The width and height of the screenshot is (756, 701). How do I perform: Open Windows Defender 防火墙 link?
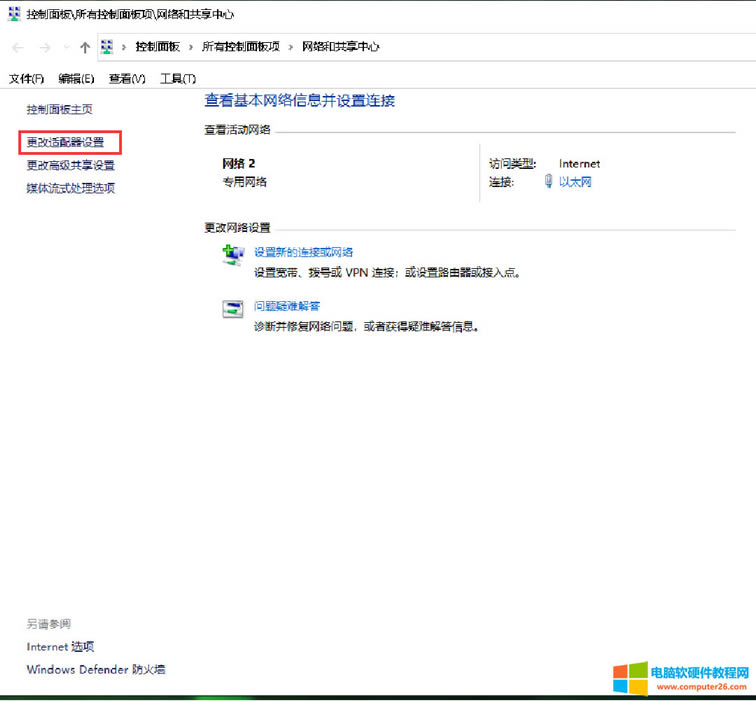(x=95, y=669)
